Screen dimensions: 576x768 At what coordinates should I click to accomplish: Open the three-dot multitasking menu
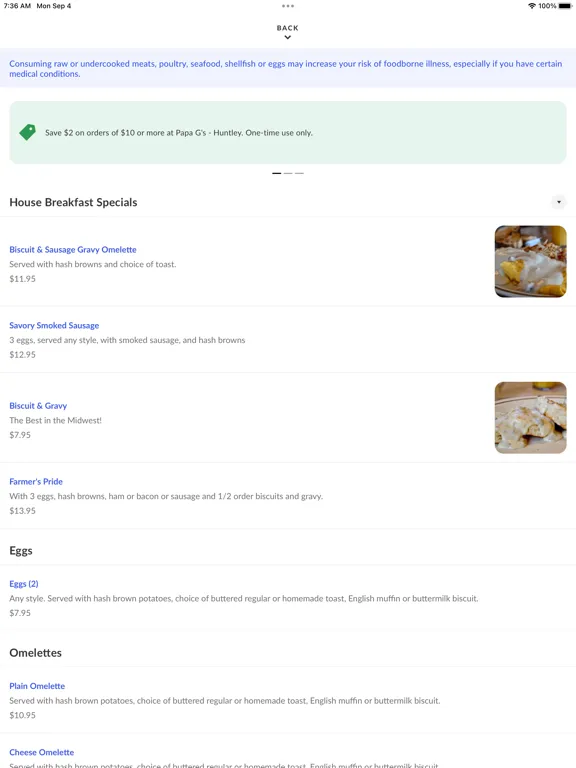pyautogui.click(x=288, y=6)
